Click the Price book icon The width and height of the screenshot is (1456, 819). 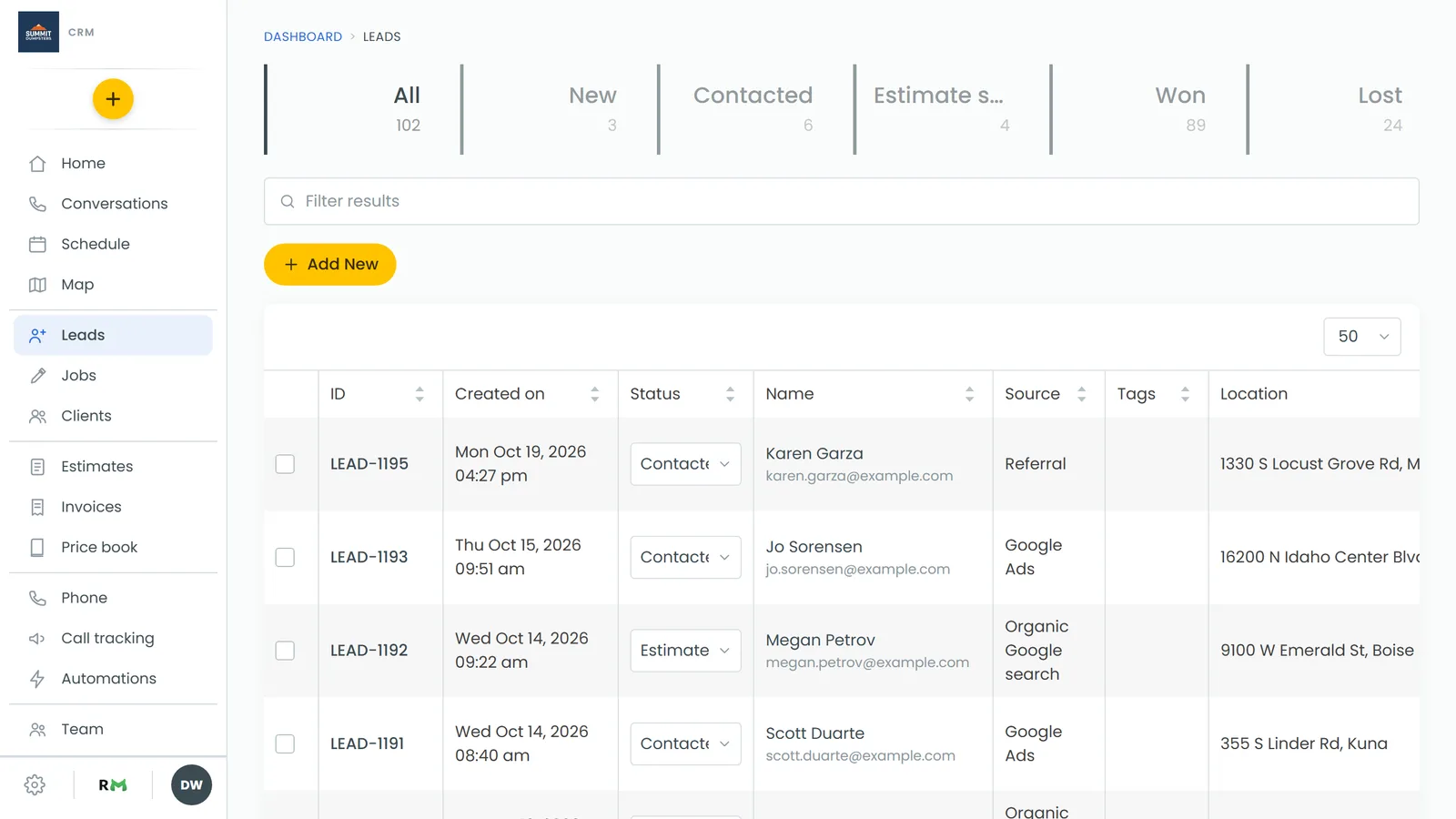[37, 547]
